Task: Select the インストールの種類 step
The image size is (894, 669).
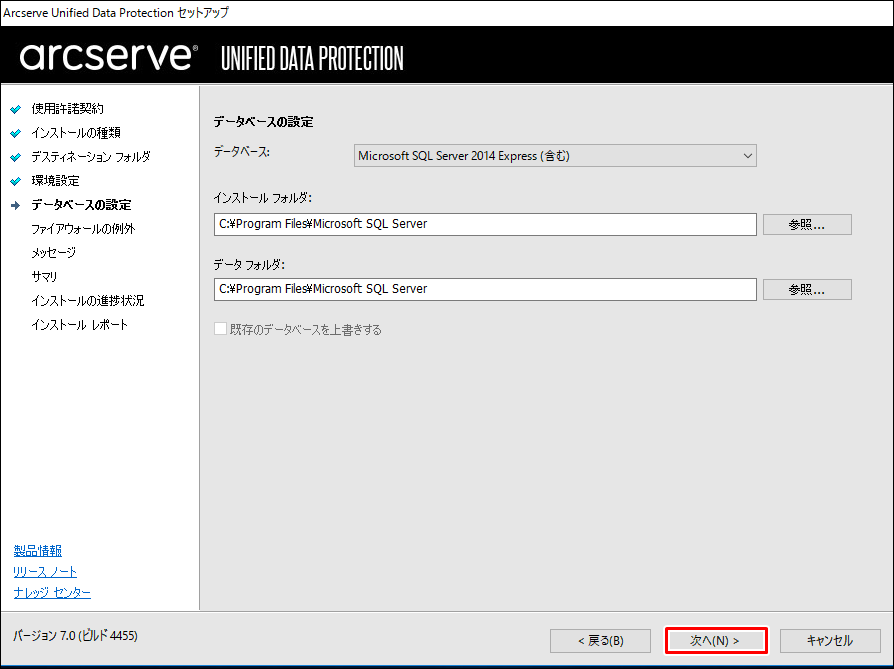Action: coord(76,132)
